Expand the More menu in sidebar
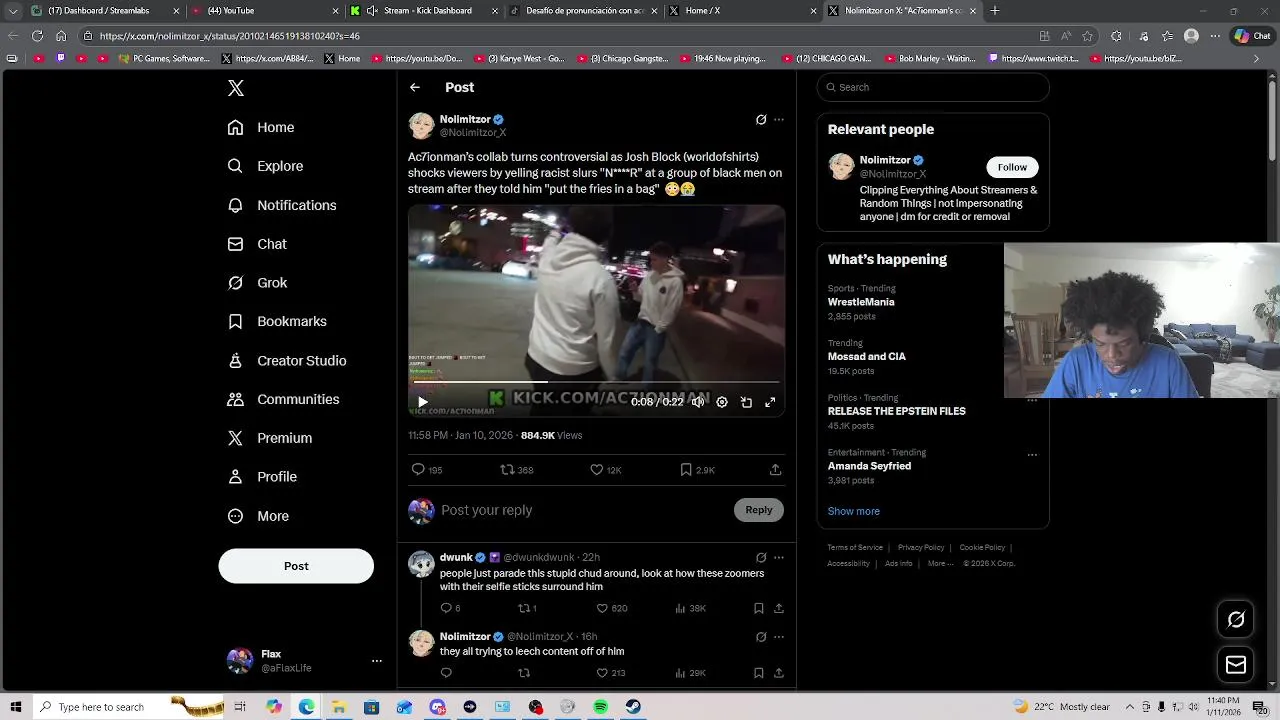Viewport: 1280px width, 720px height. pyautogui.click(x=258, y=516)
